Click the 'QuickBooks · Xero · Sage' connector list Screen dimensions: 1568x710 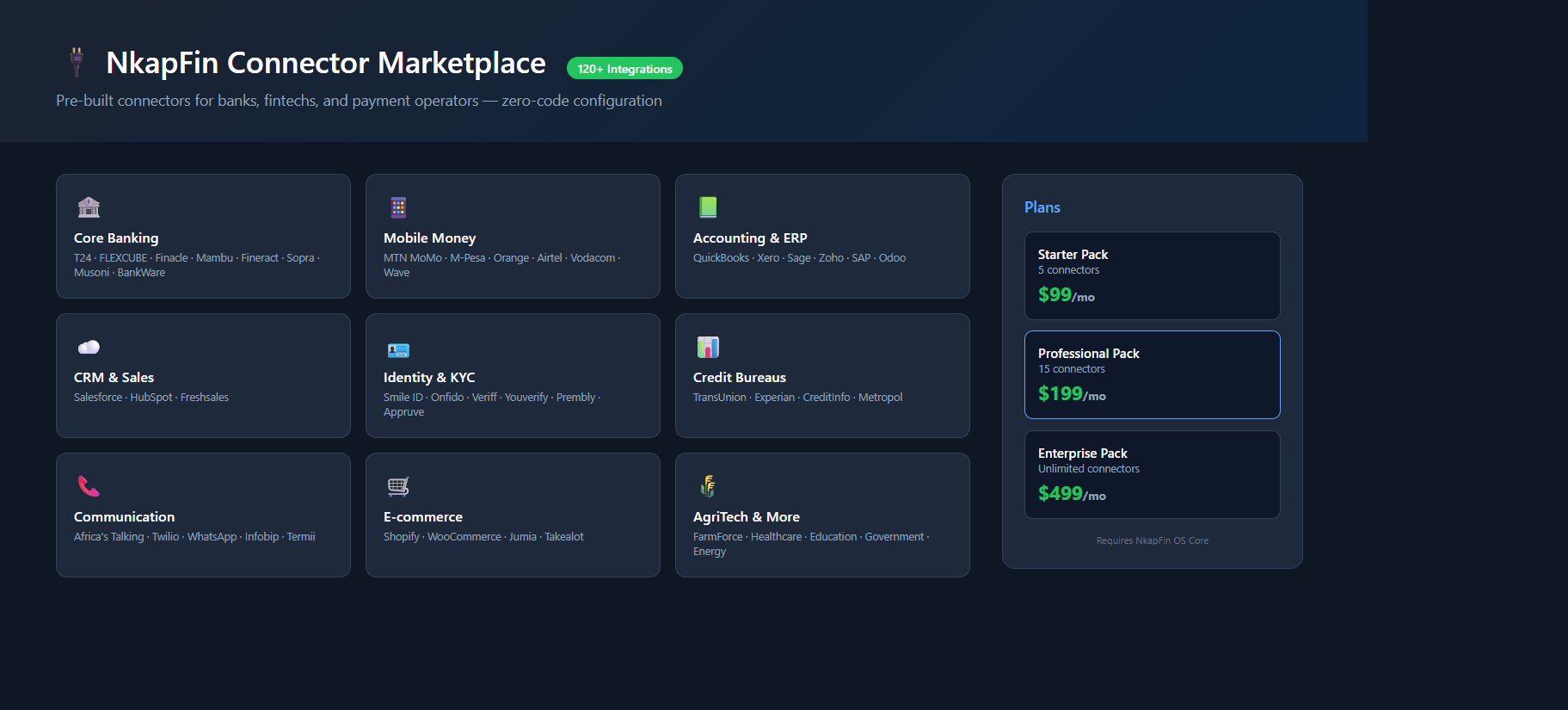(x=799, y=258)
